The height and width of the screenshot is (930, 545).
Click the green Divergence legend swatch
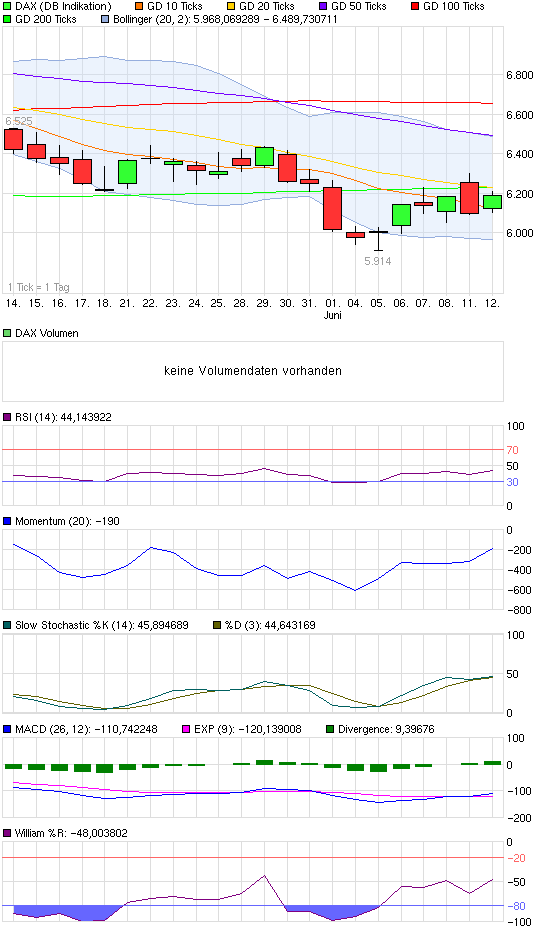pos(330,729)
